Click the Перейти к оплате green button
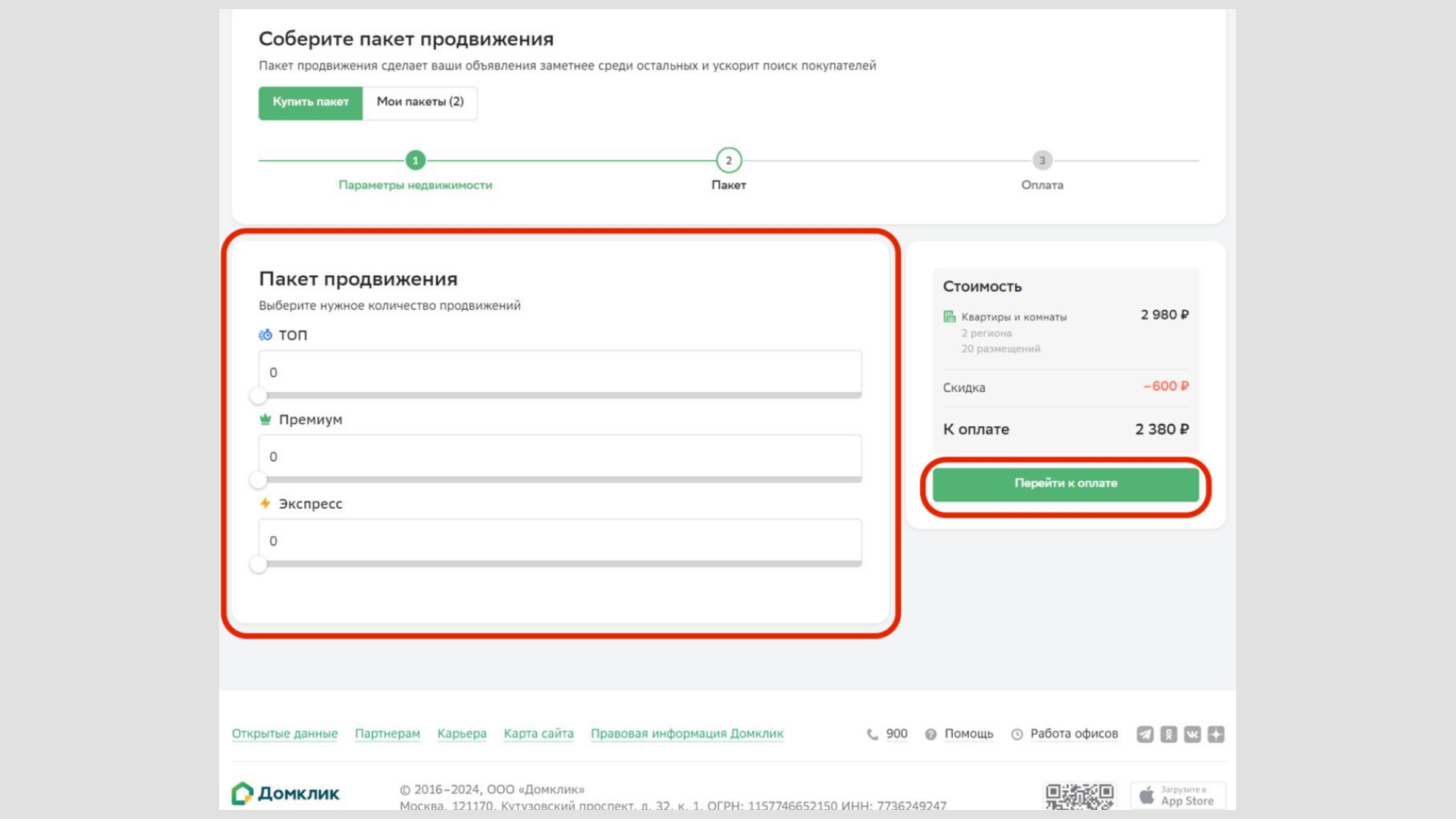Image resolution: width=1456 pixels, height=819 pixels. point(1066,483)
